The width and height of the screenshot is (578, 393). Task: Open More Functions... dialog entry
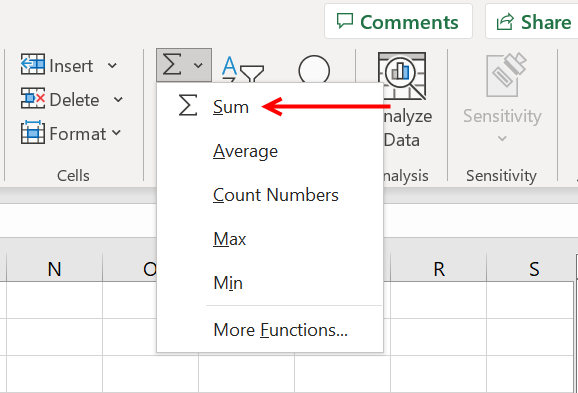click(270, 330)
